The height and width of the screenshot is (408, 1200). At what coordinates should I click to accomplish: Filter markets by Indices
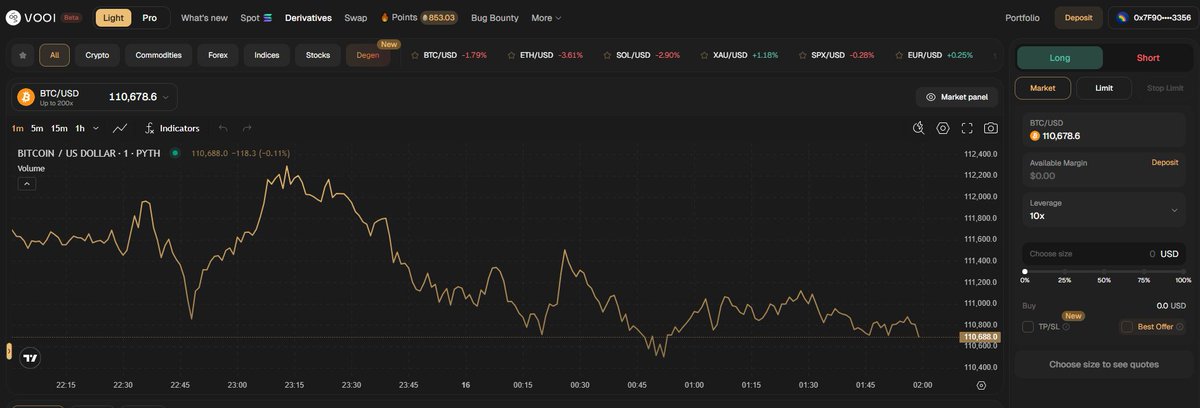click(x=267, y=55)
